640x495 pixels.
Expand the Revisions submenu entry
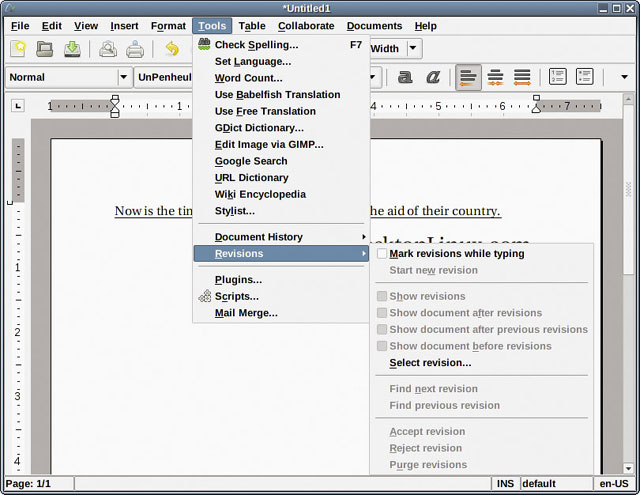[x=281, y=253]
